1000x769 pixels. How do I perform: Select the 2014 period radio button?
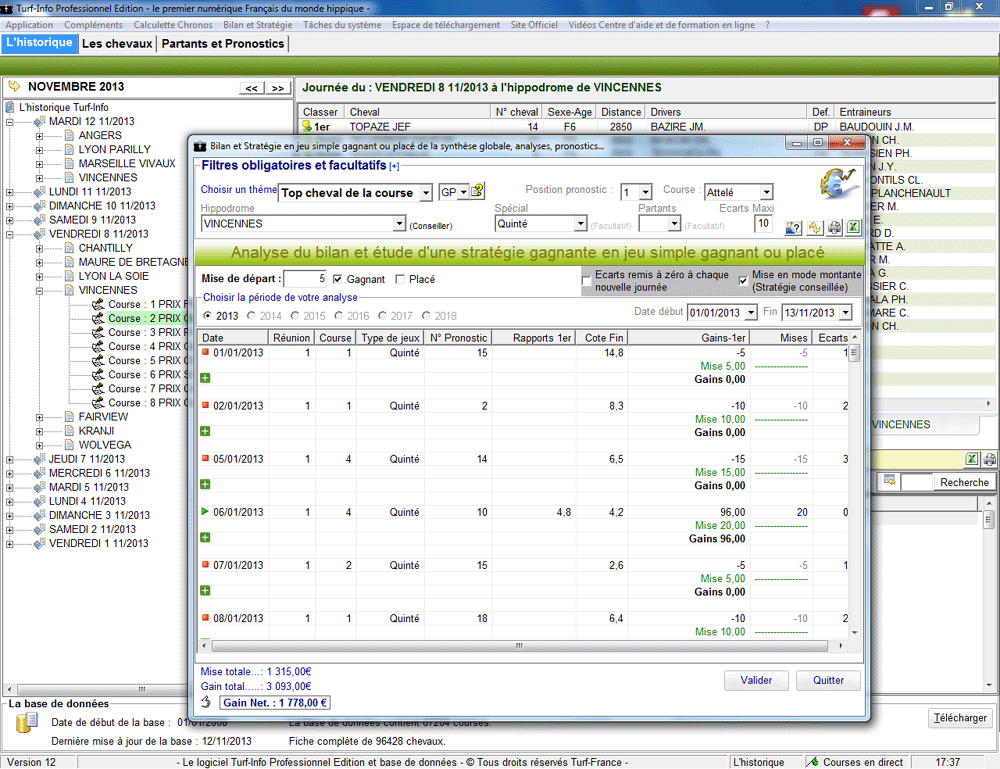[x=251, y=316]
